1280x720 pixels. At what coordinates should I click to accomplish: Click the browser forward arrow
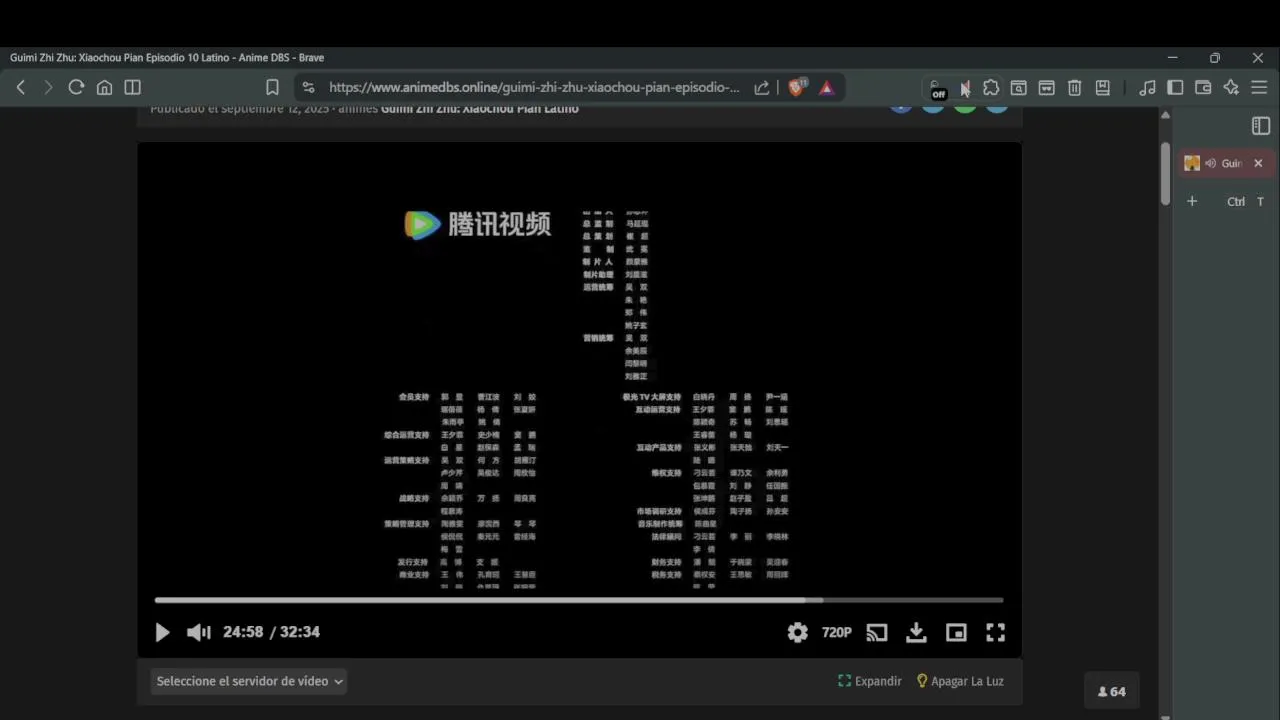coord(47,88)
